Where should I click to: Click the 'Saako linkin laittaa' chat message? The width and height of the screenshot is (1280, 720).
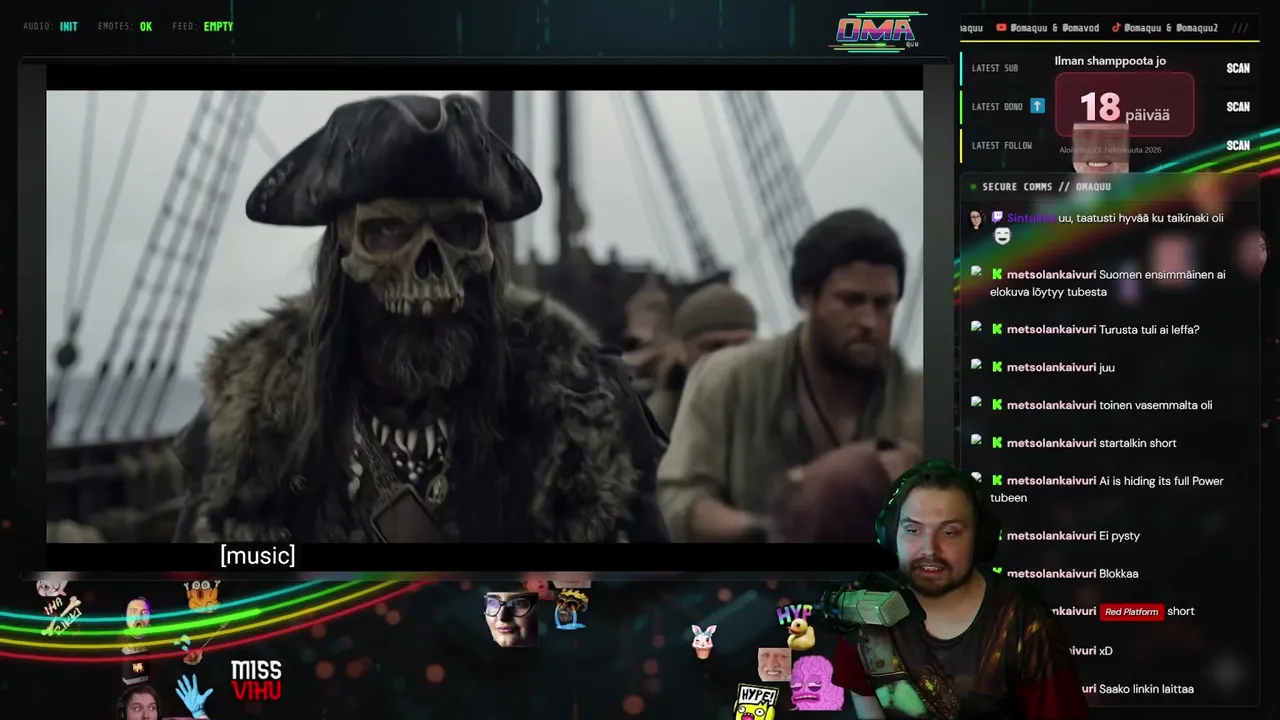click(x=1146, y=689)
